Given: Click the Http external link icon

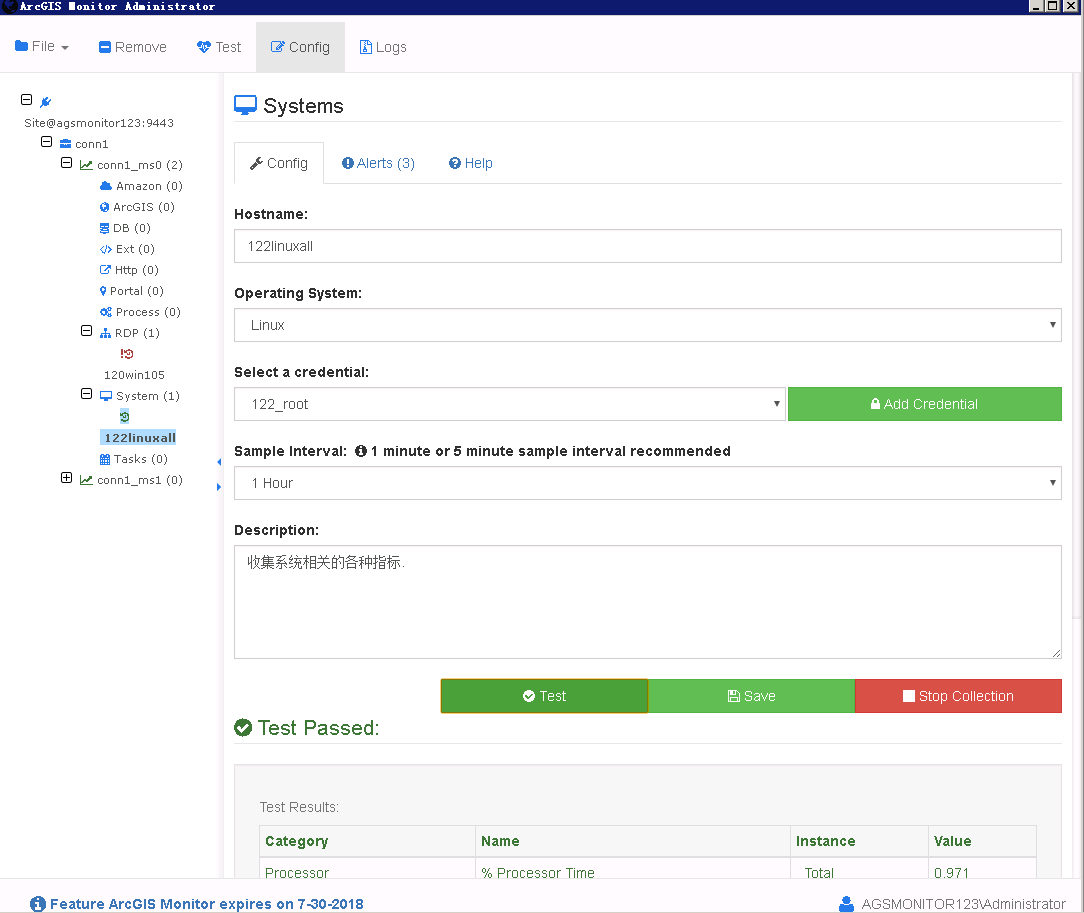Looking at the screenshot, I should coord(105,270).
